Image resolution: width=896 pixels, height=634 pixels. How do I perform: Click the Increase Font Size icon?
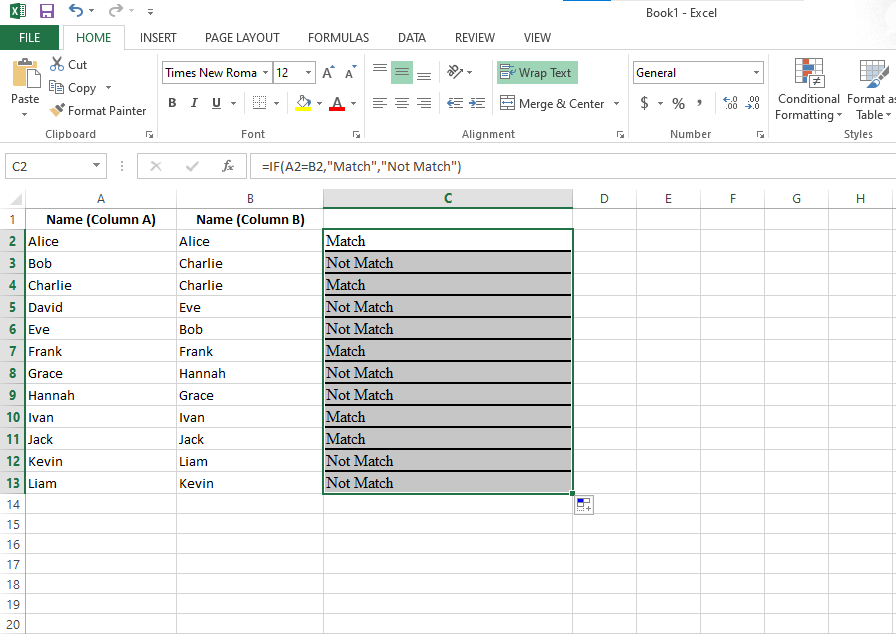point(329,73)
